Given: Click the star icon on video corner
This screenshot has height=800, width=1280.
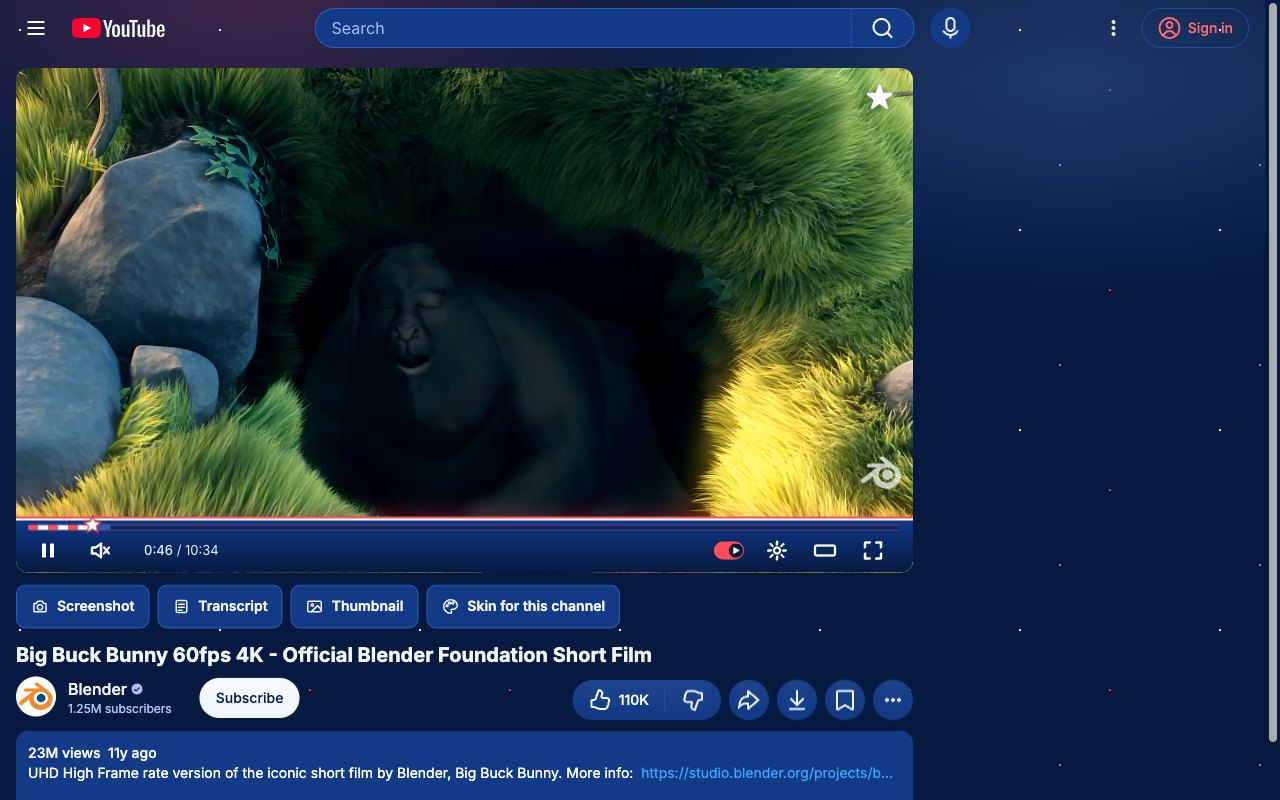Looking at the screenshot, I should (879, 97).
